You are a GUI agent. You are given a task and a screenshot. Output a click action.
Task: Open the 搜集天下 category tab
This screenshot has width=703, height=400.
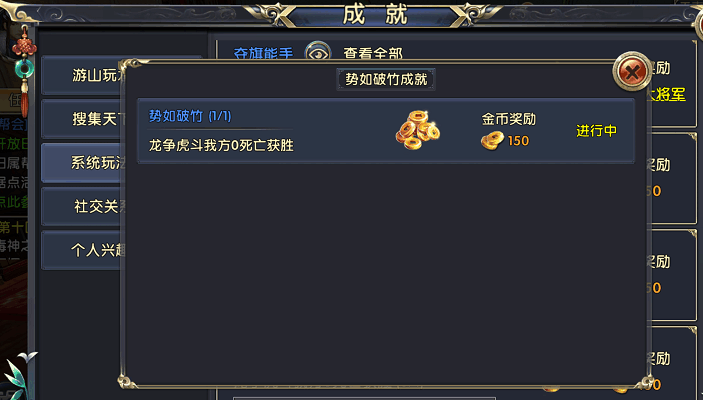coord(82,119)
